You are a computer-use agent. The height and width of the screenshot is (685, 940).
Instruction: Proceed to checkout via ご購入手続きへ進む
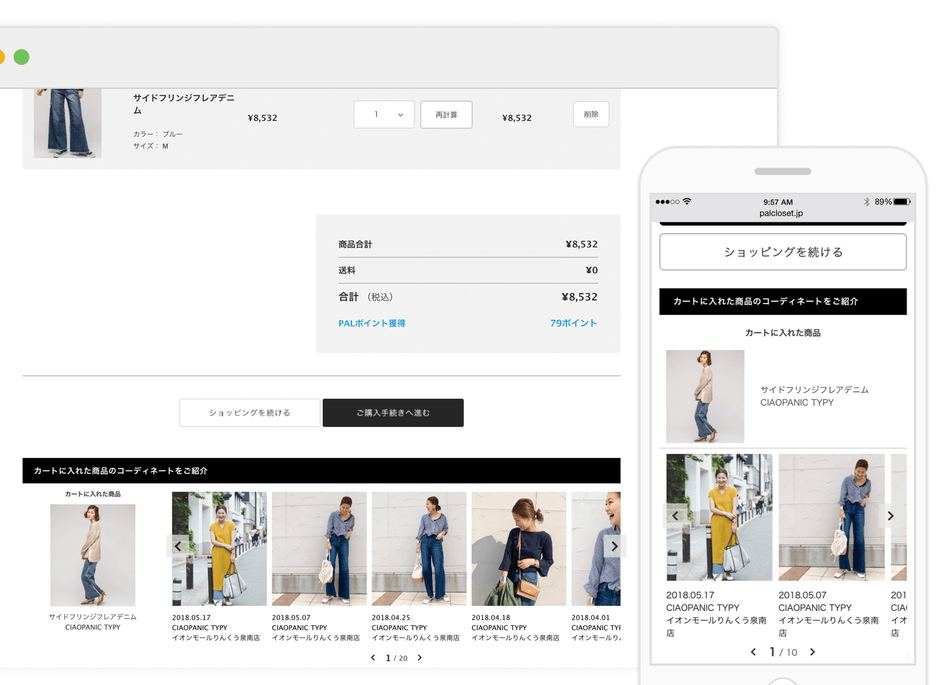392,412
